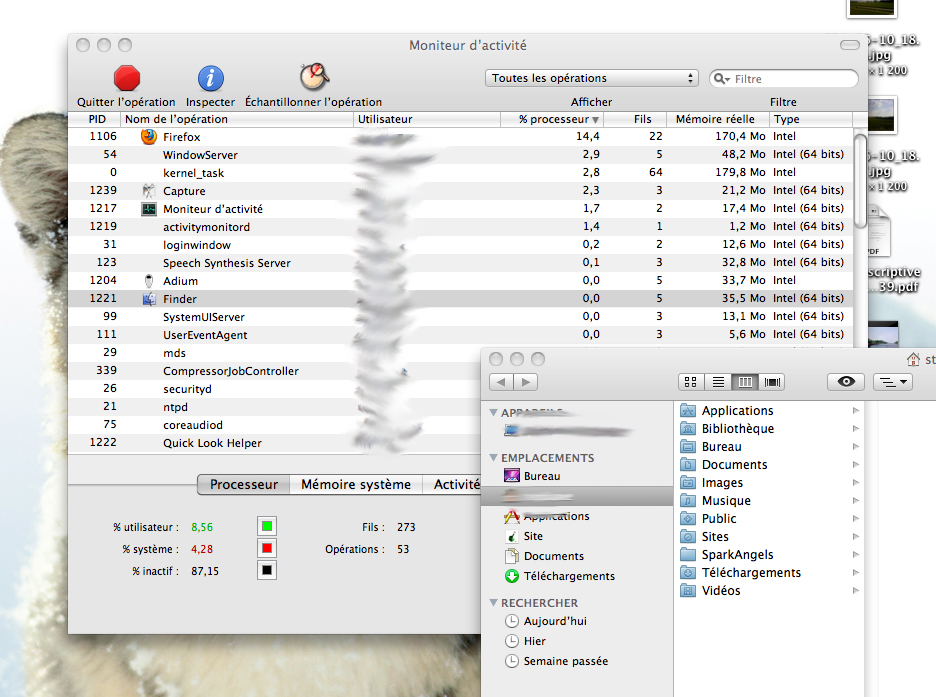The image size is (936, 697).
Task: Change the green % utilisateur color swatch
Action: click(x=267, y=526)
